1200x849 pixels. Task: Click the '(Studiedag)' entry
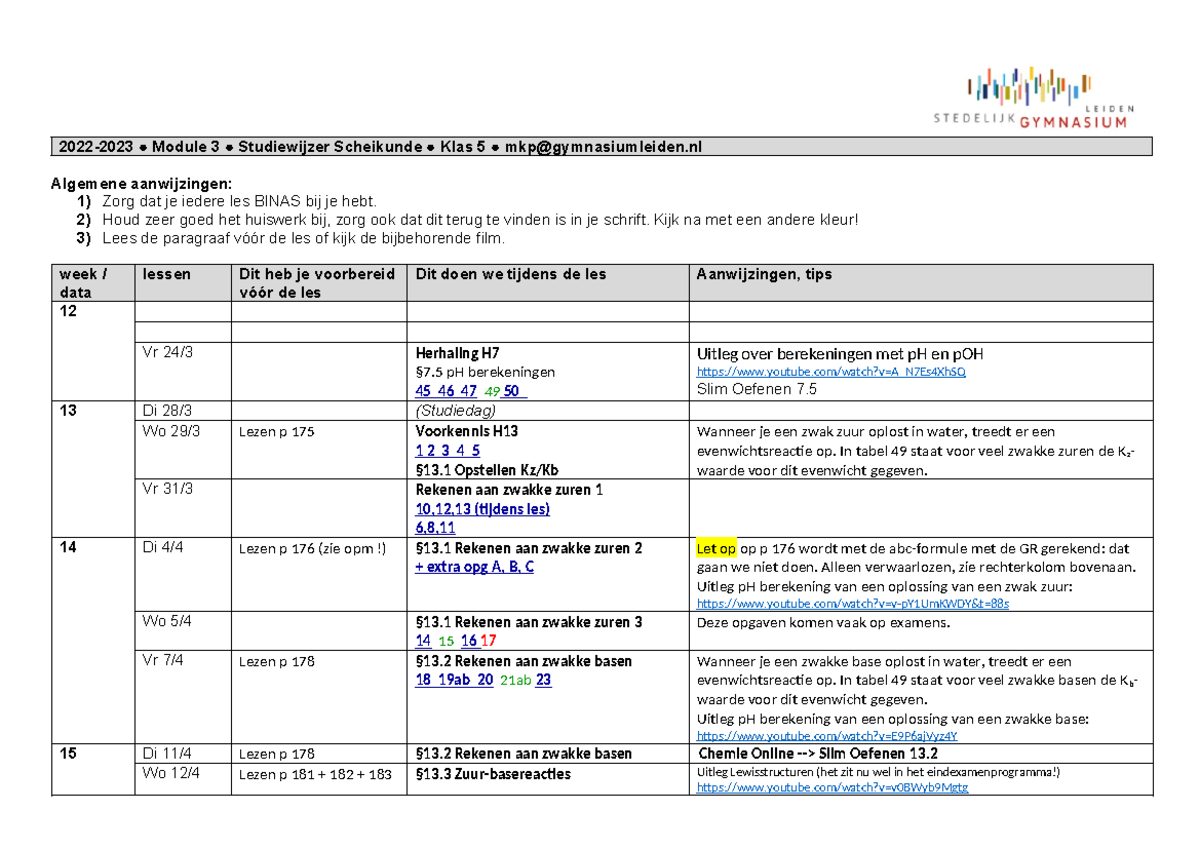coord(455,411)
